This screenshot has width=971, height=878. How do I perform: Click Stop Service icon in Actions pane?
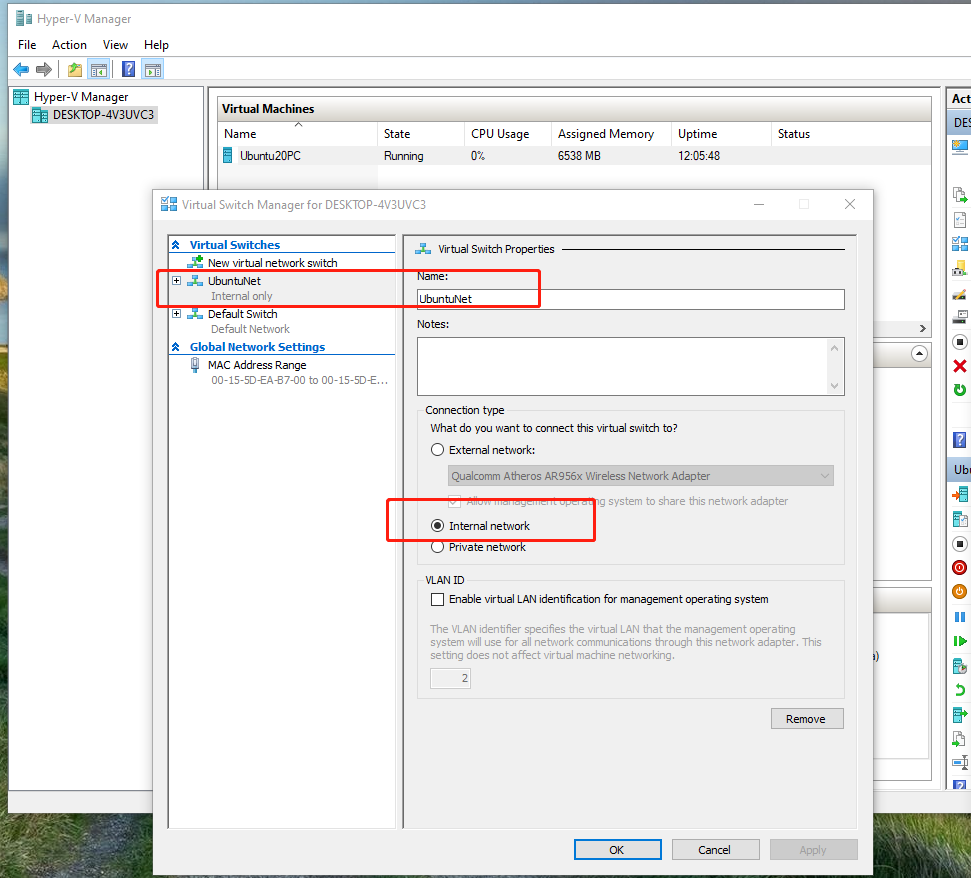coord(959,342)
